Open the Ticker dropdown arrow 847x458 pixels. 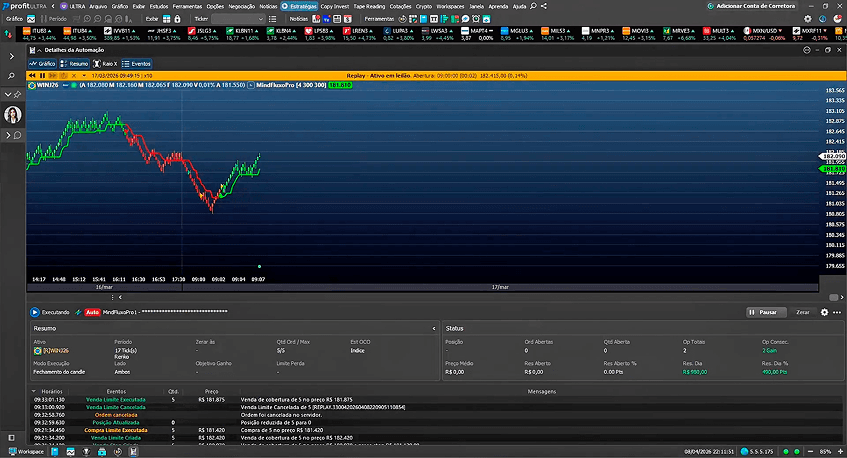(261, 19)
